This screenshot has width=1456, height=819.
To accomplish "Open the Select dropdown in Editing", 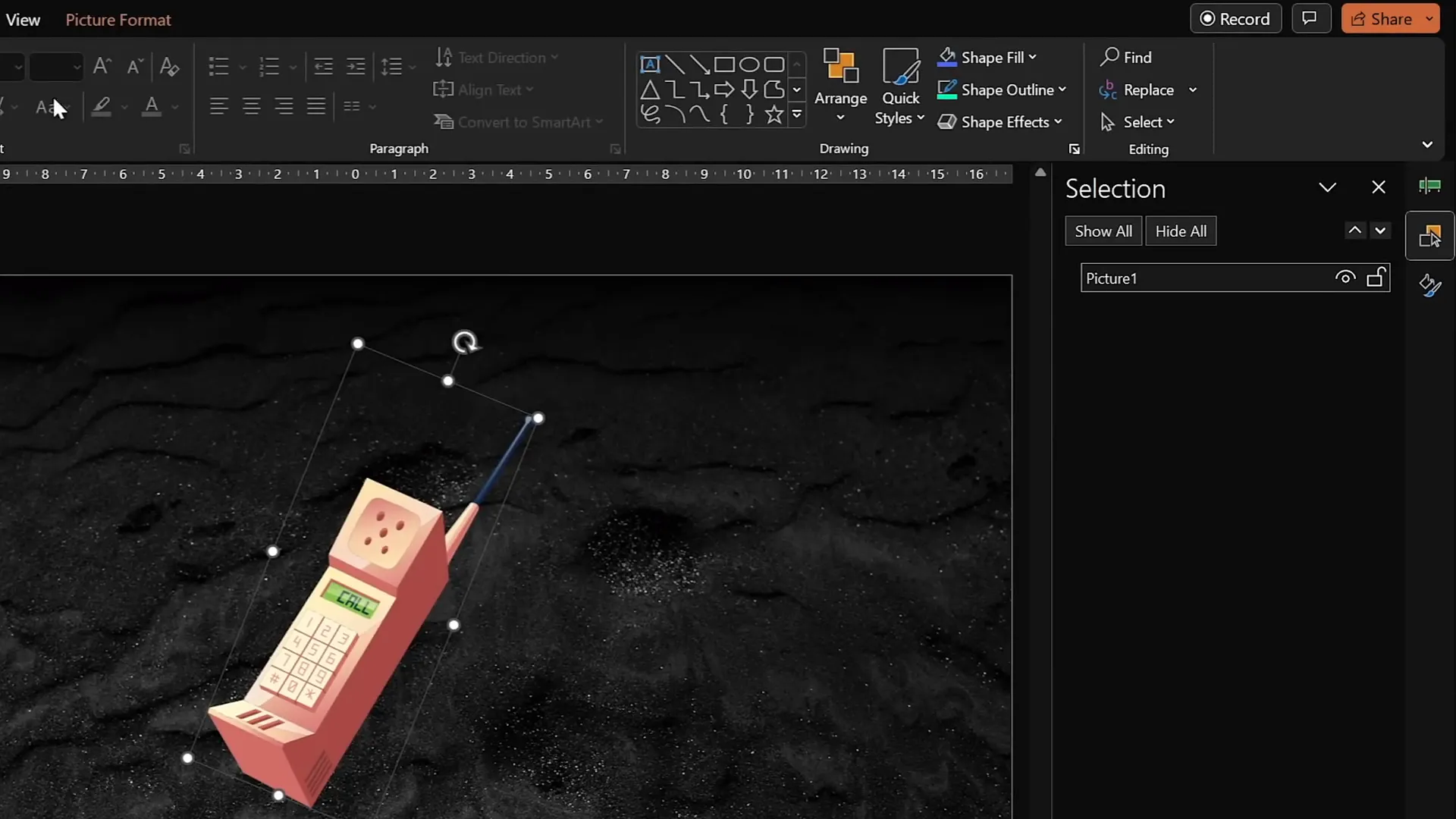I will [1137, 122].
